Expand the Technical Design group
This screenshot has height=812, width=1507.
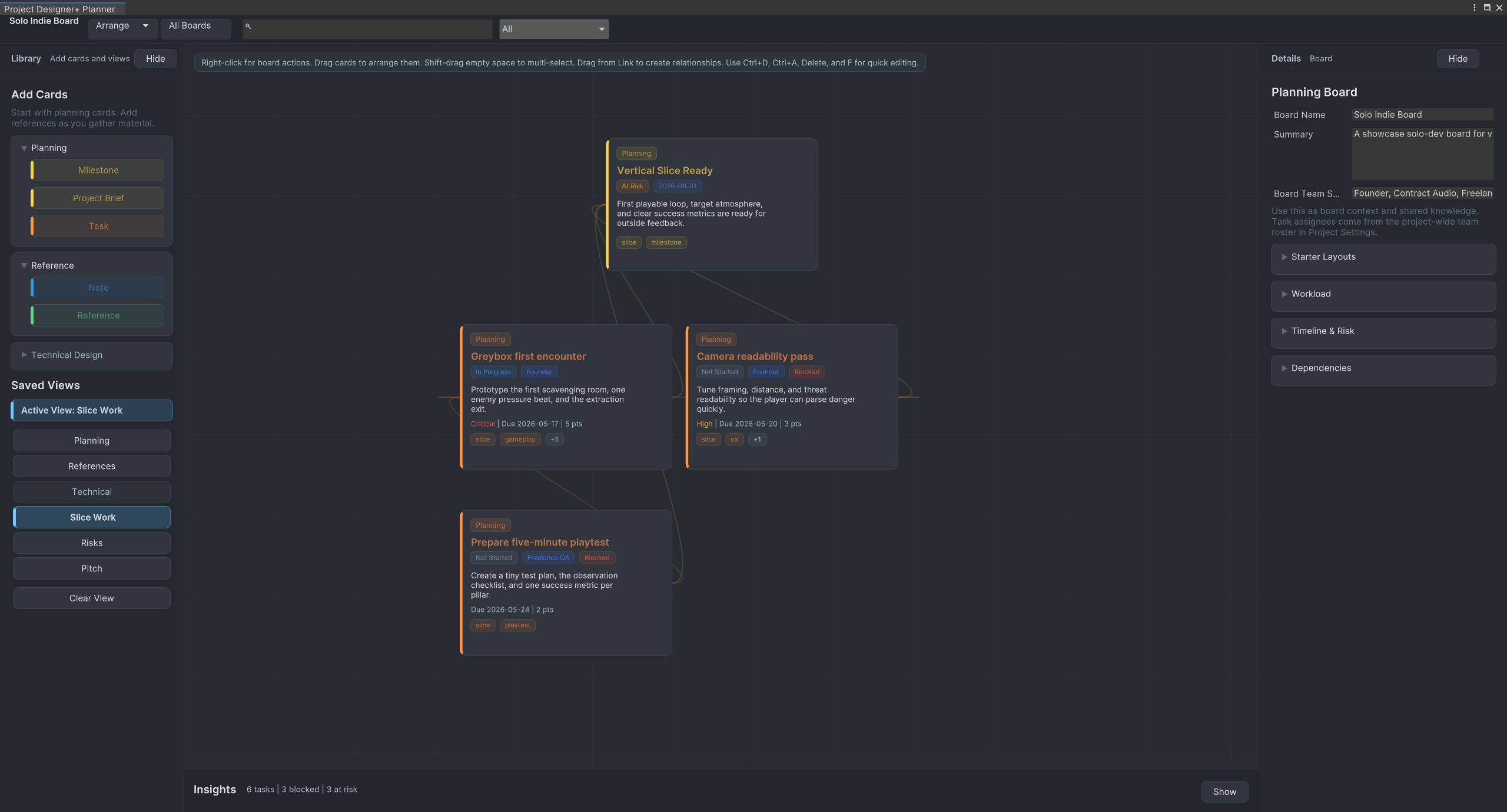(24, 355)
